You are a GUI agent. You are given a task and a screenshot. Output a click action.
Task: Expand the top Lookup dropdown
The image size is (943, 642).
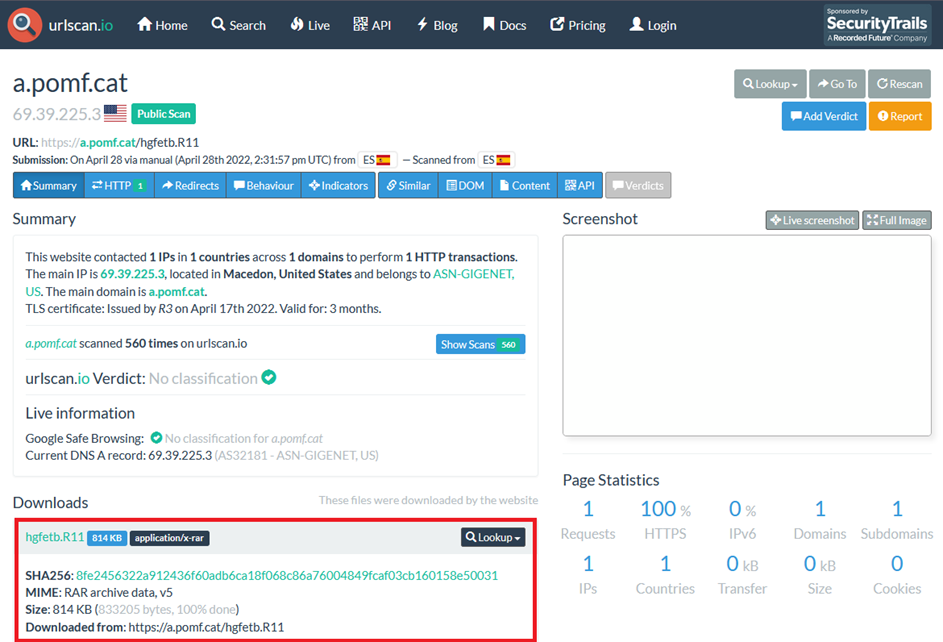(770, 84)
